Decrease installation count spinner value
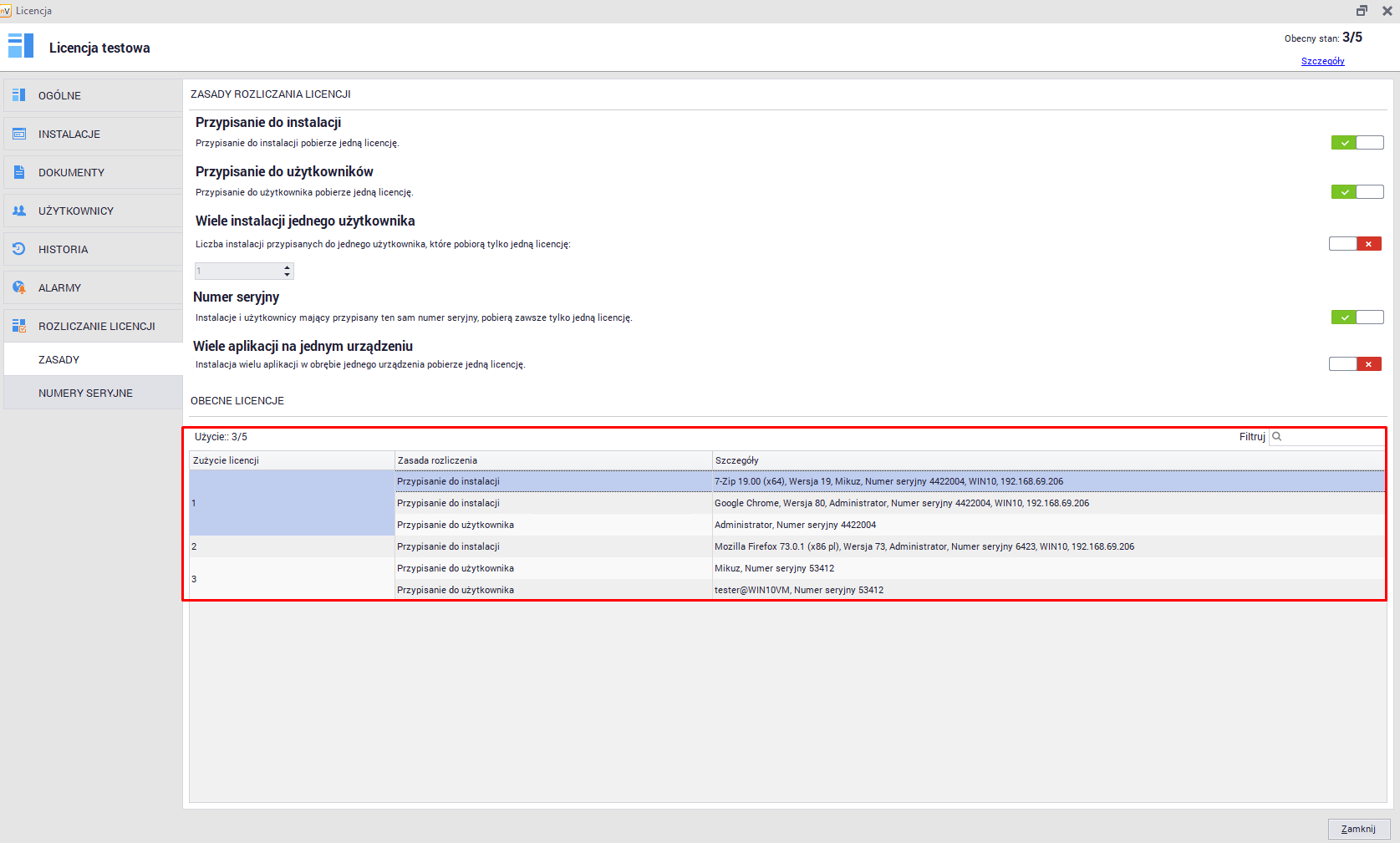This screenshot has width=1400, height=843. (288, 275)
